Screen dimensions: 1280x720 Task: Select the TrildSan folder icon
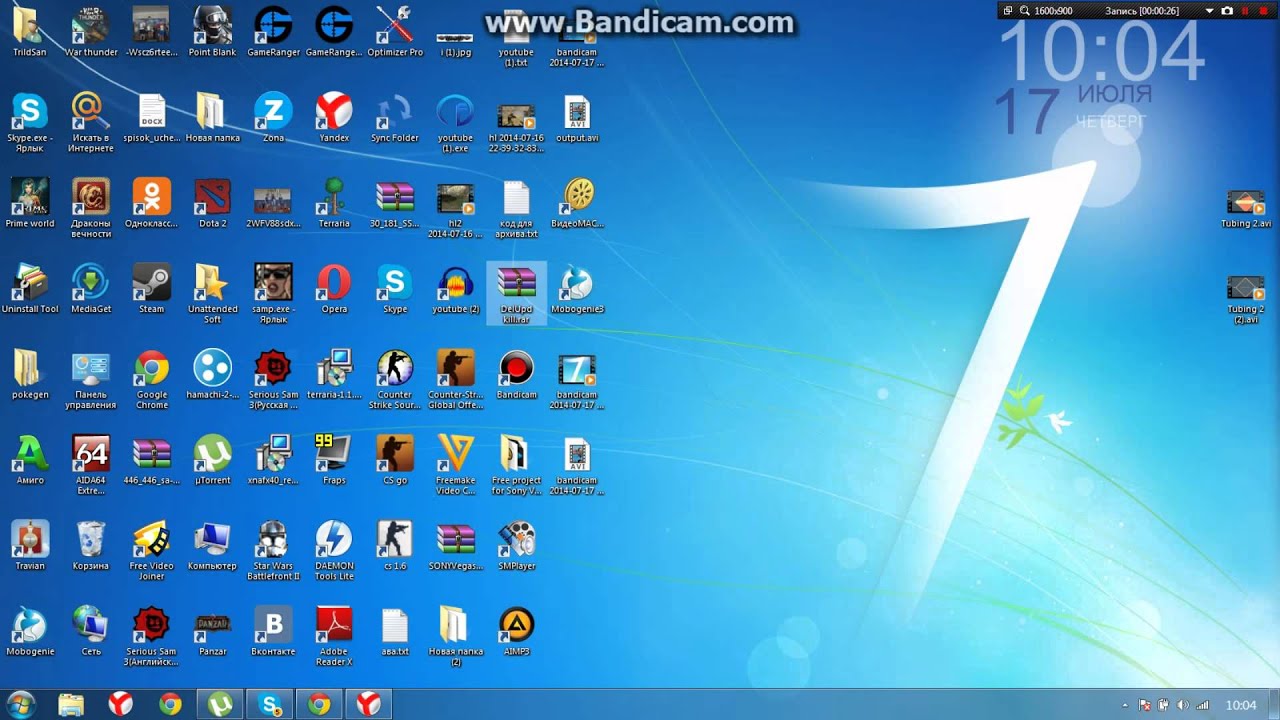coord(30,31)
